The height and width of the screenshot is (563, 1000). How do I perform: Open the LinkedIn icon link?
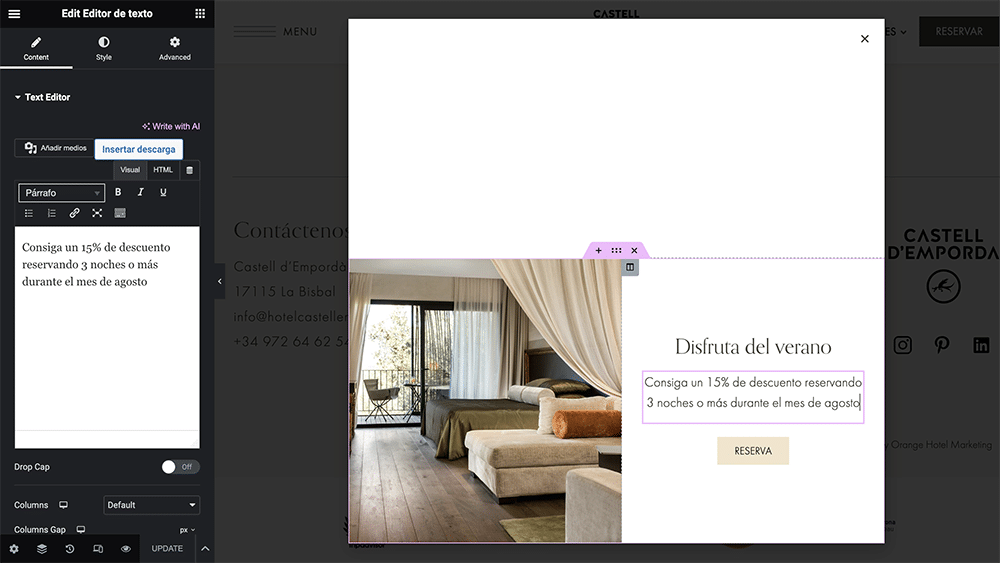[x=981, y=345]
